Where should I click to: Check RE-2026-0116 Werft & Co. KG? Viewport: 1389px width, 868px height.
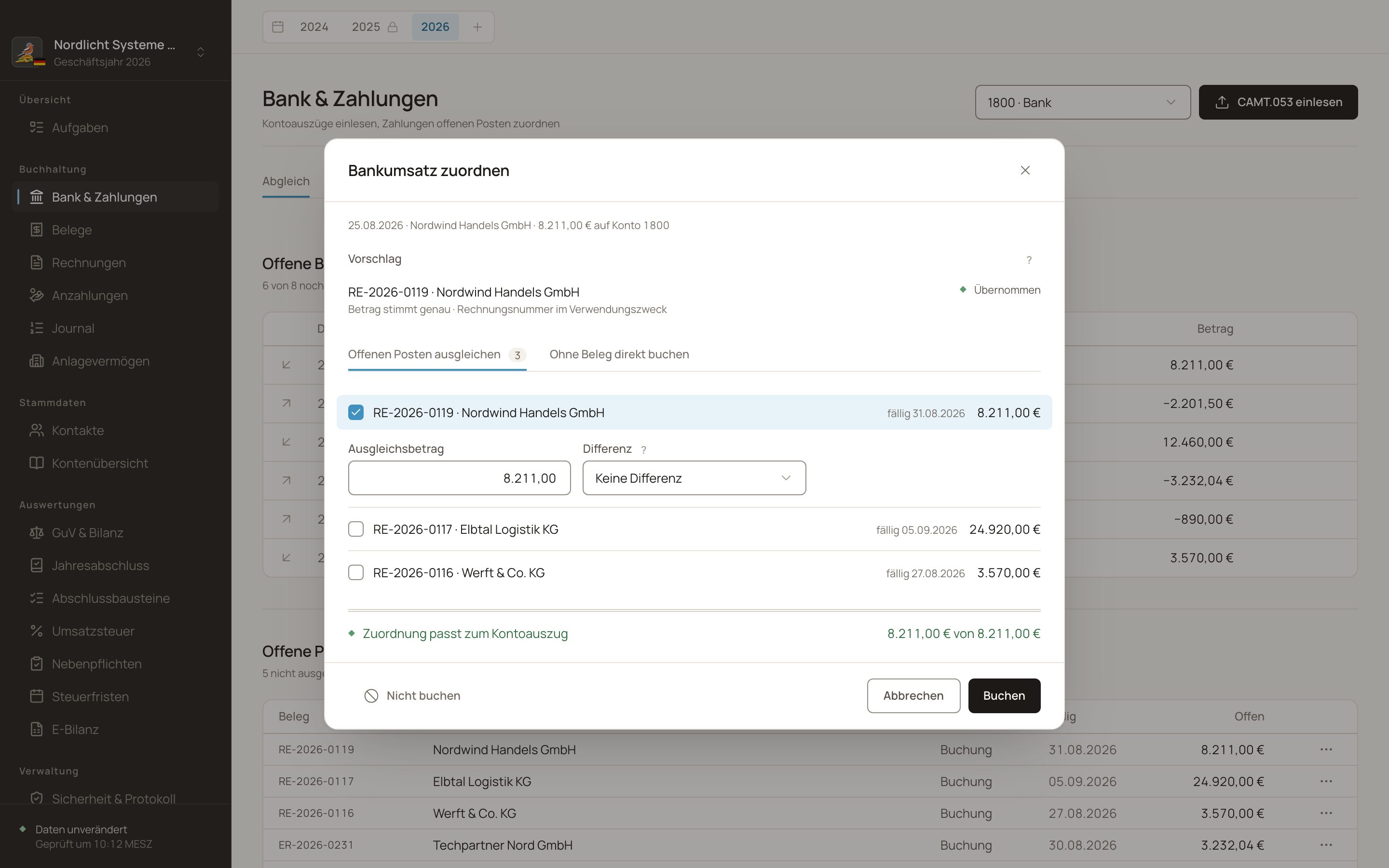(x=356, y=573)
